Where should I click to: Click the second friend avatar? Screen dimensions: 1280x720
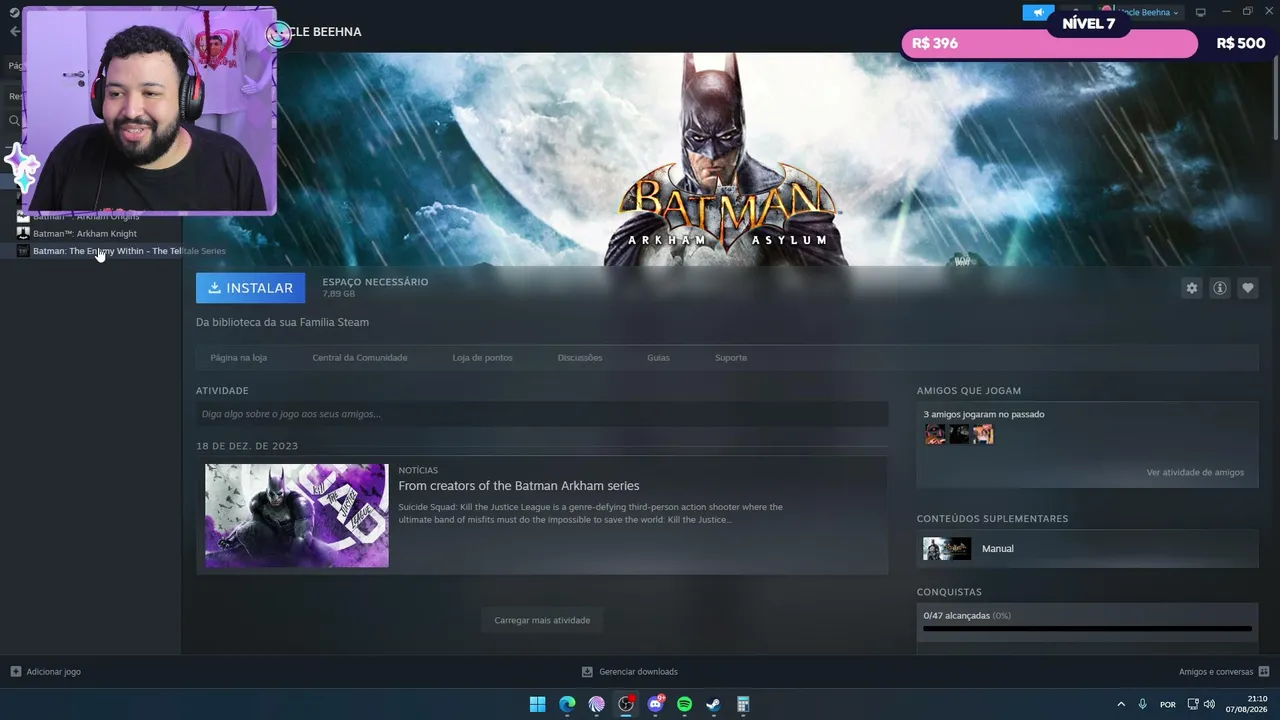[959, 434]
